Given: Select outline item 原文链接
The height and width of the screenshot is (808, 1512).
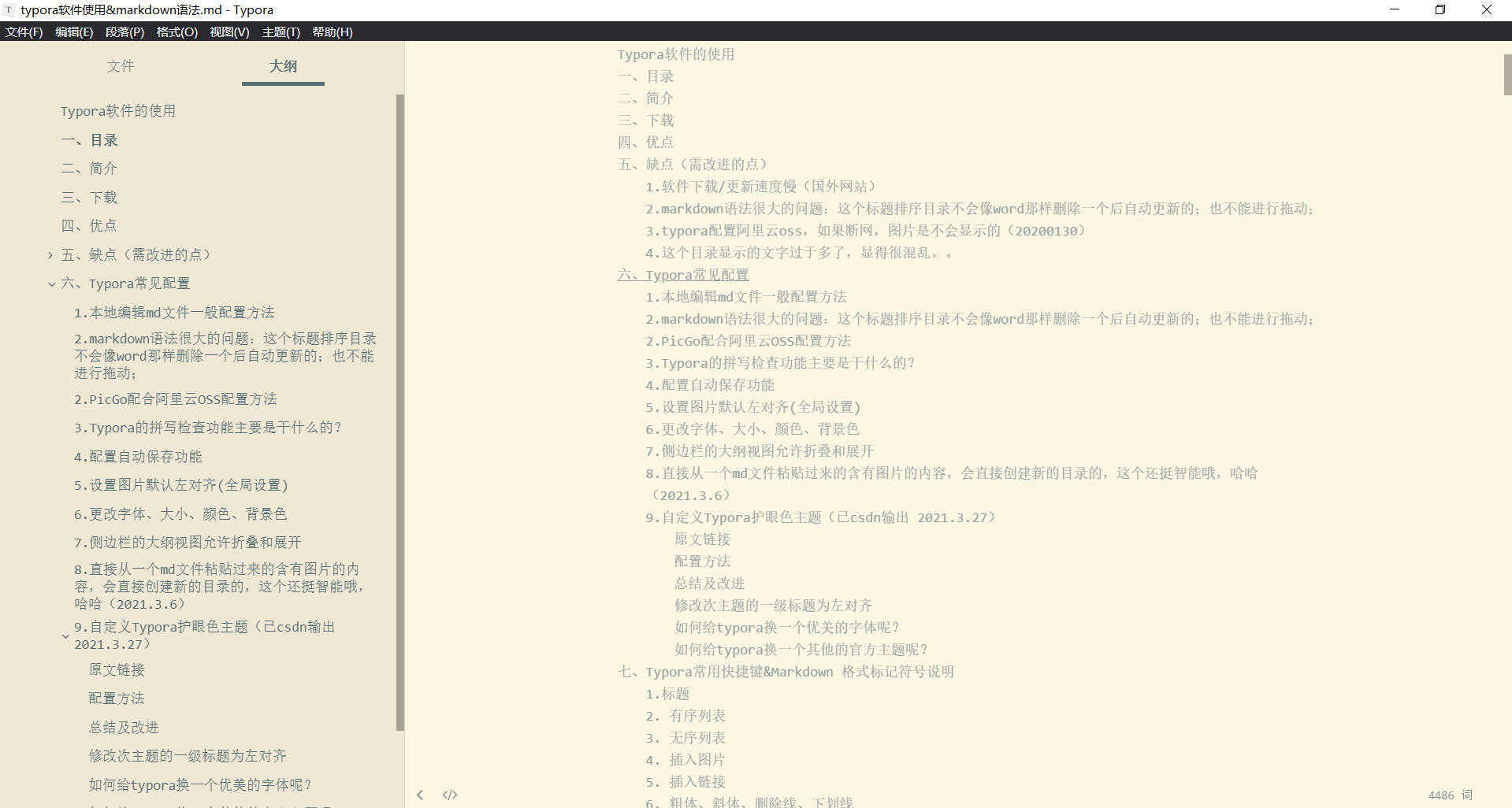Looking at the screenshot, I should (117, 670).
